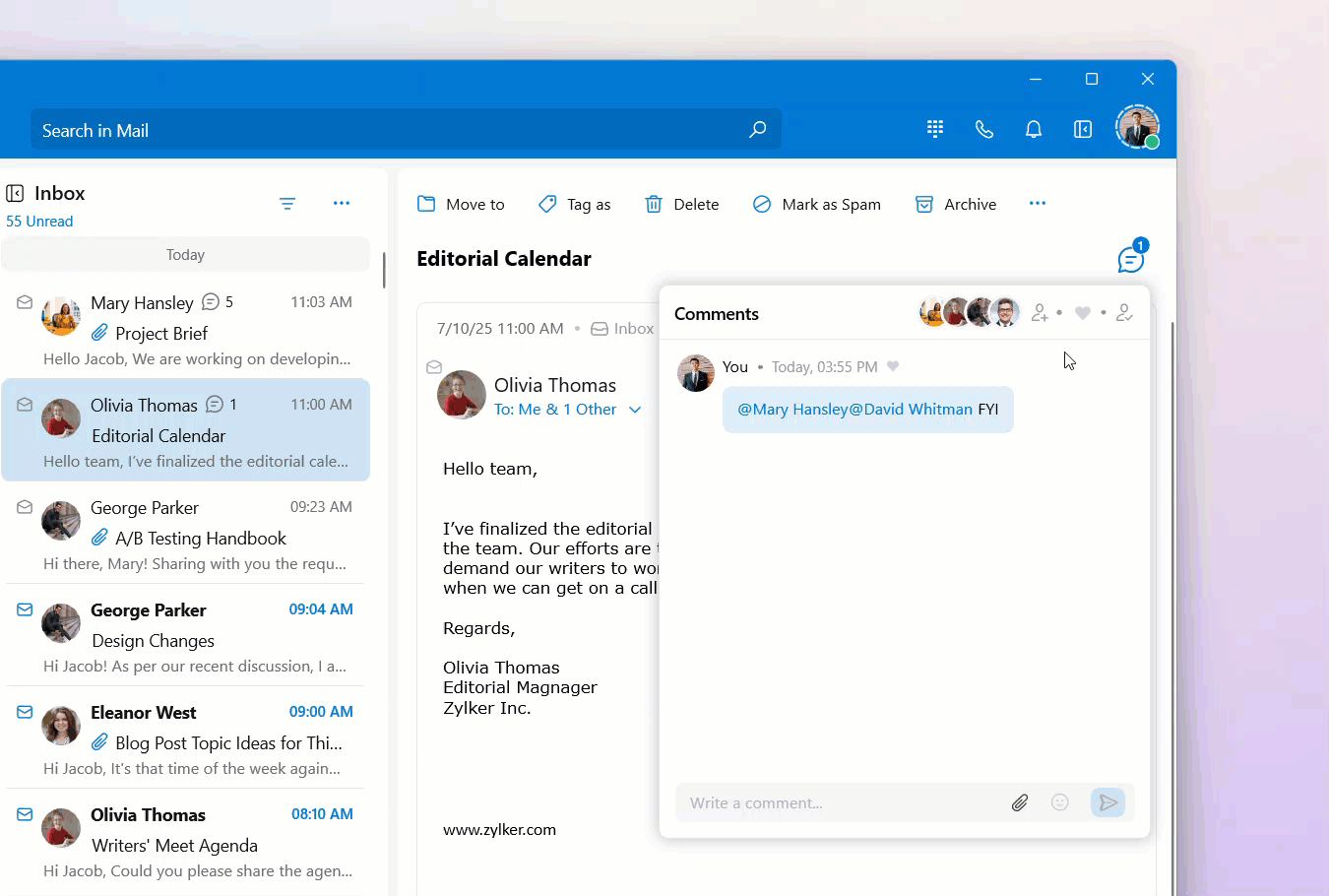This screenshot has width=1329, height=896.
Task: Toggle read status on the A/B Testing Handbook email
Action: tap(25, 507)
